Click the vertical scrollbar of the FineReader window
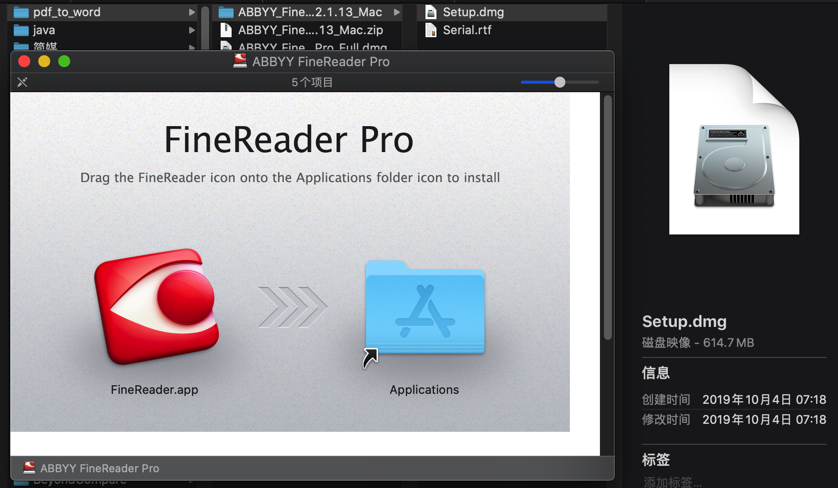Image resolution: width=838 pixels, height=488 pixels. pos(607,217)
